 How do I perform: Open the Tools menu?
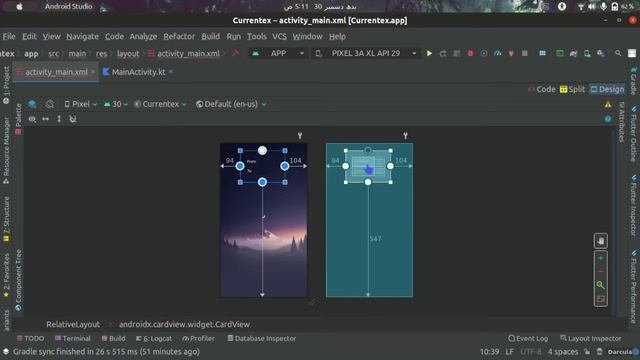coord(256,36)
